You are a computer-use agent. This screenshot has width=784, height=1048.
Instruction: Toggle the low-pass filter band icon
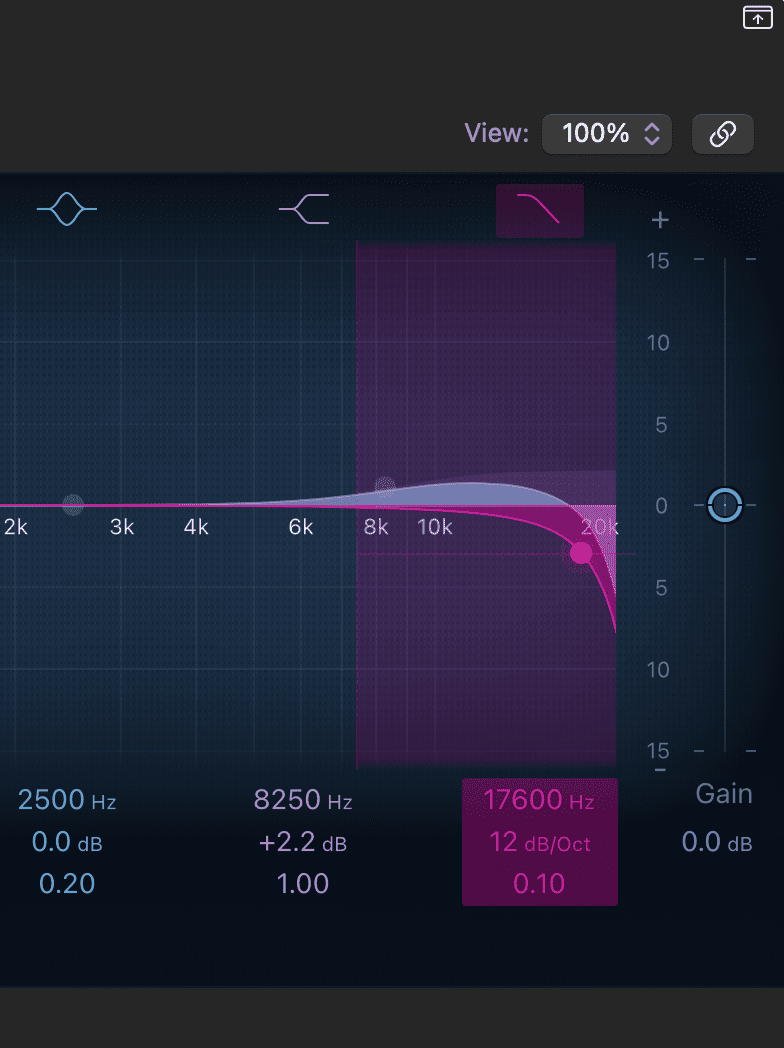pos(539,210)
